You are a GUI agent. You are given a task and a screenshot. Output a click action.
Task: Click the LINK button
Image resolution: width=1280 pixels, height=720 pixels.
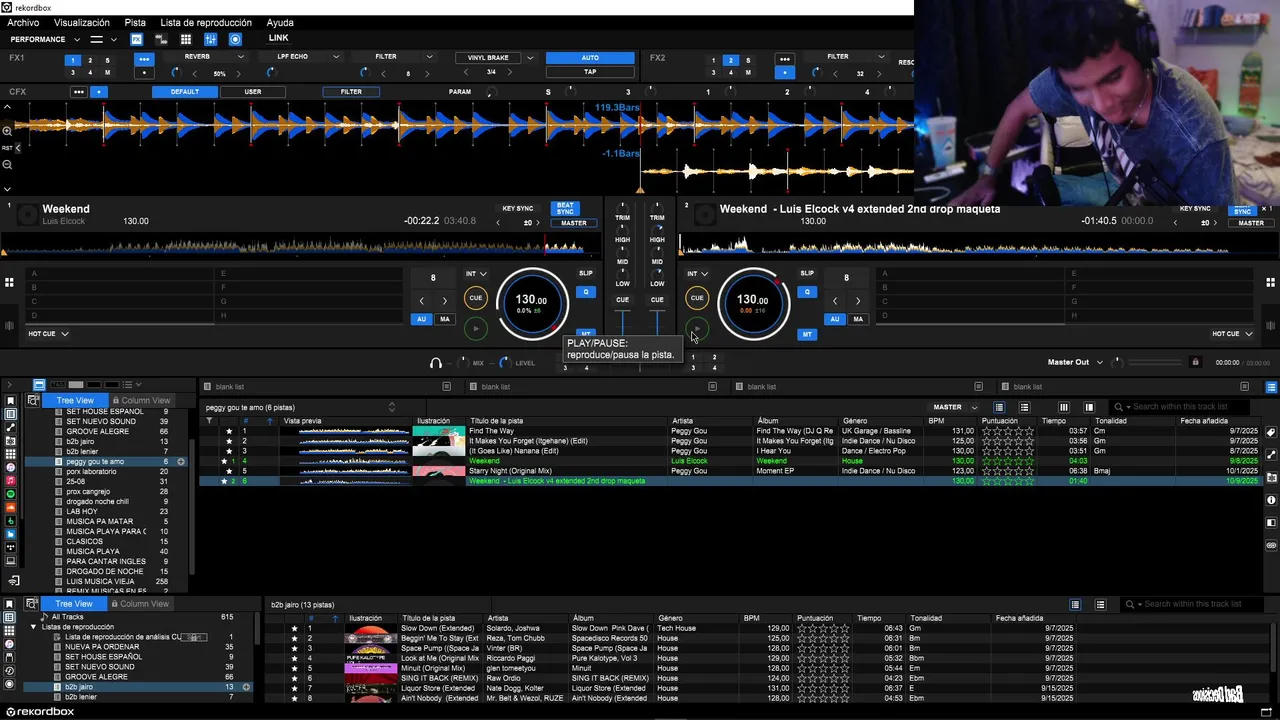[x=278, y=39]
